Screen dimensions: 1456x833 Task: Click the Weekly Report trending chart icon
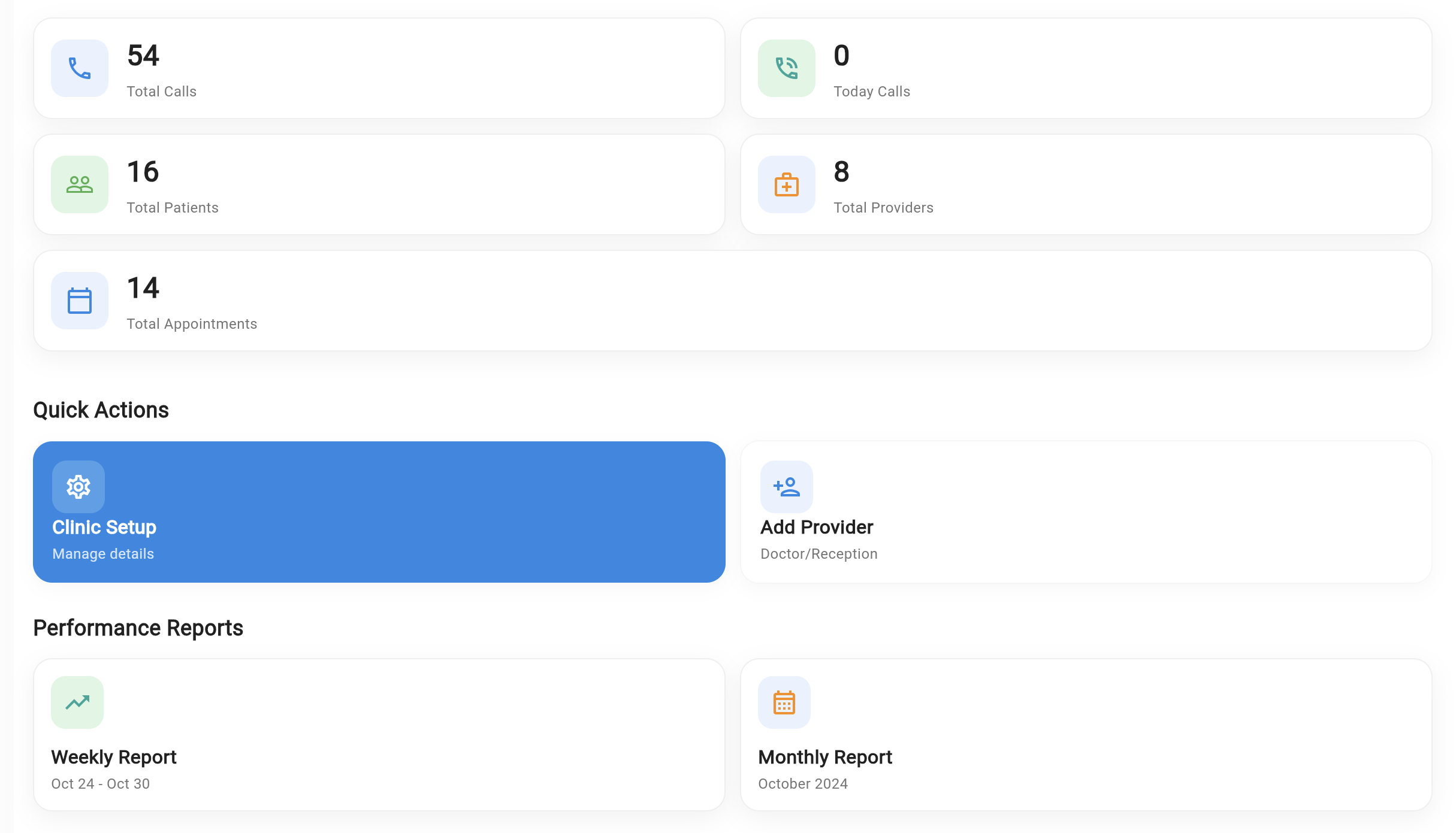point(77,702)
